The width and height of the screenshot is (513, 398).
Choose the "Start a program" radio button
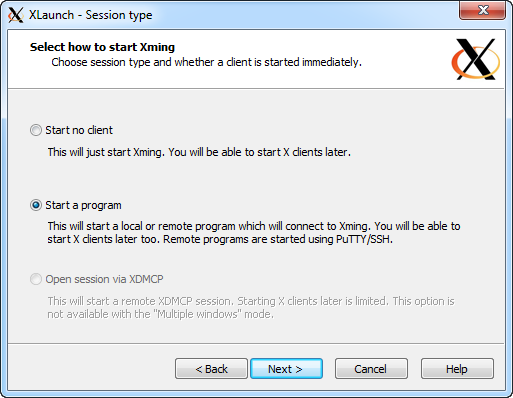pyautogui.click(x=36, y=205)
